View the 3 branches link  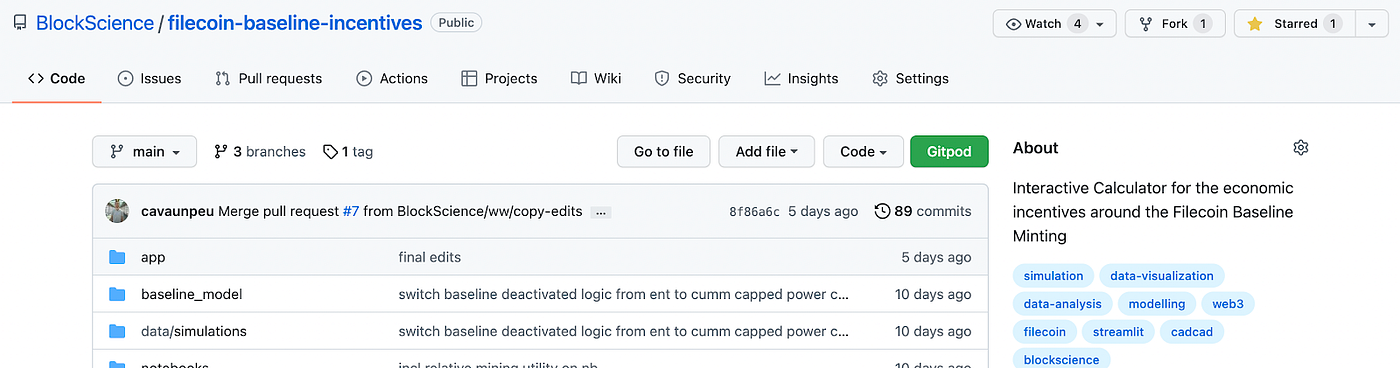[x=260, y=152]
